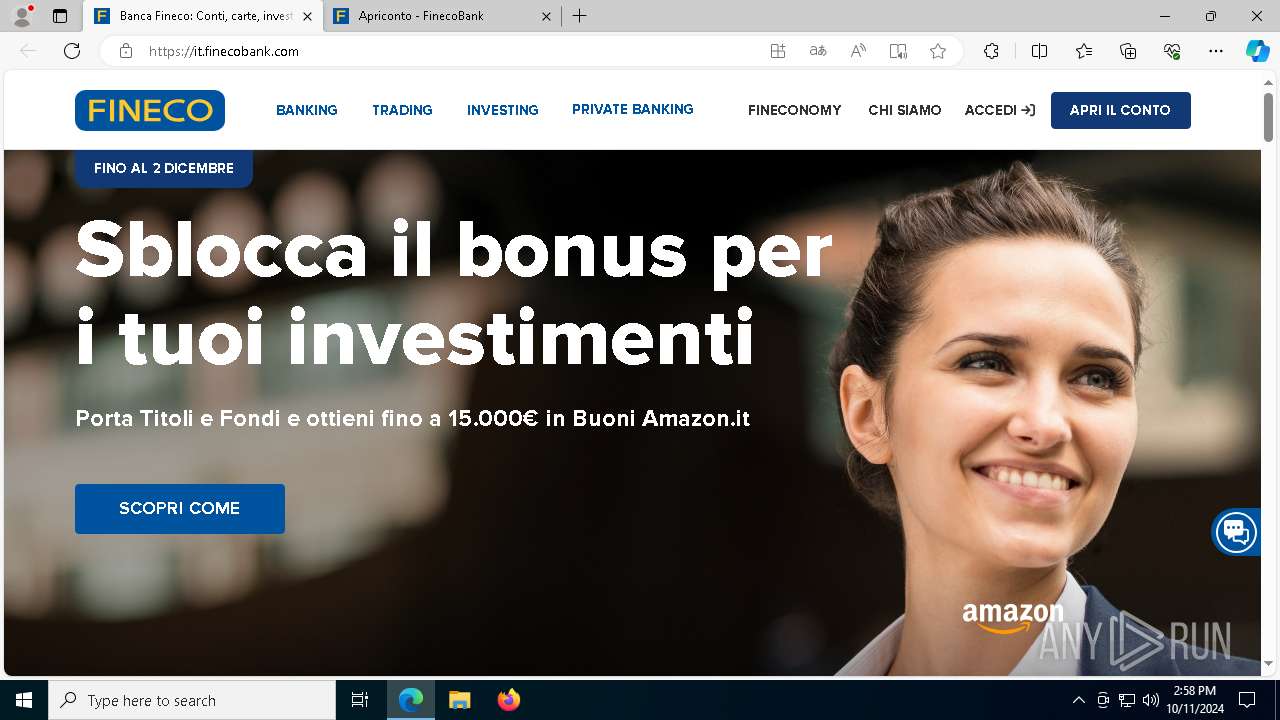Open the CHI SIAMO page
This screenshot has height=720, width=1280.
[905, 110]
